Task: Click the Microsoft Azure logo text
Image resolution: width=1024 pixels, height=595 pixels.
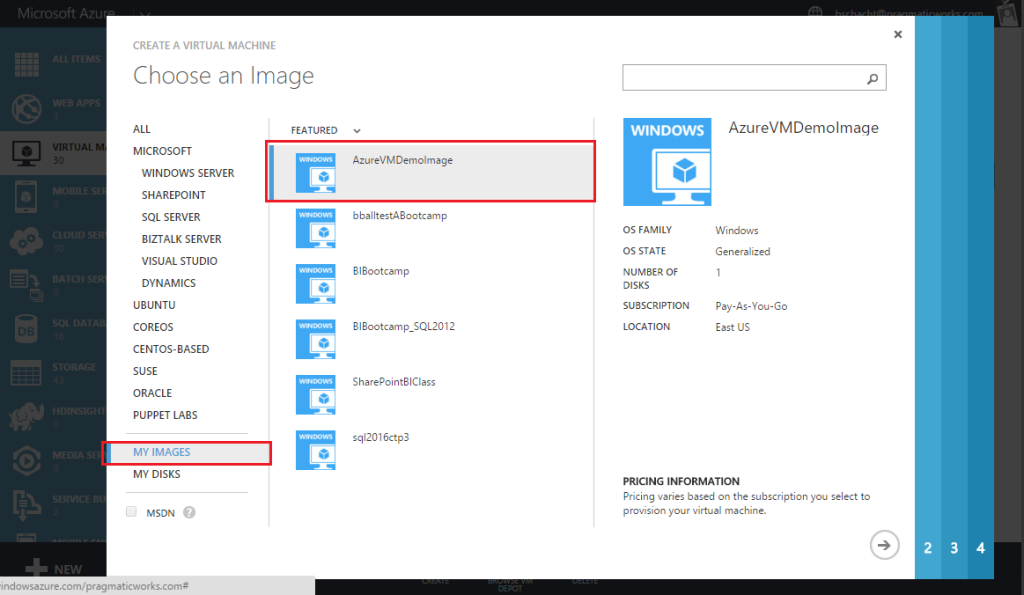Action: pos(66,13)
